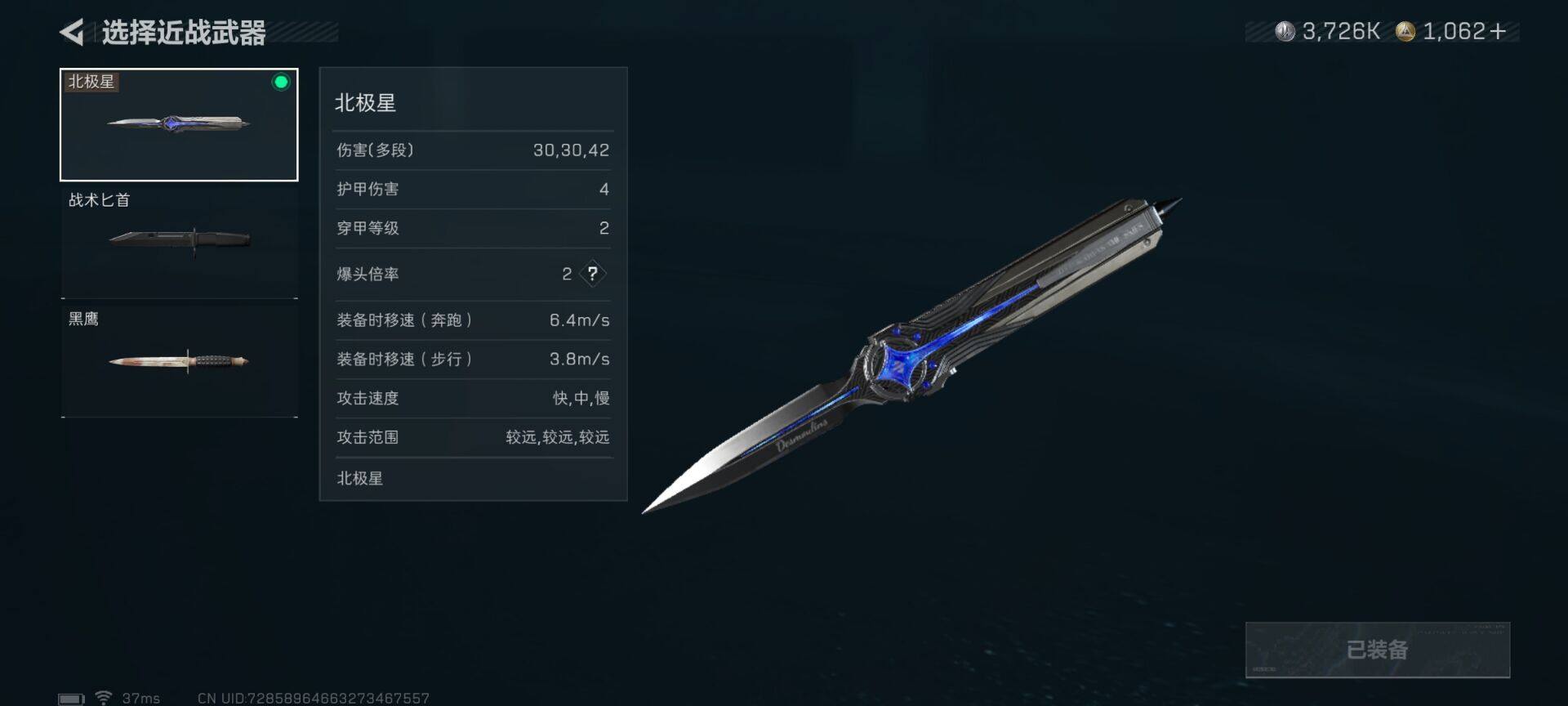Click the UID text at bottom
This screenshot has height=706, width=1568.
pyautogui.click(x=313, y=698)
